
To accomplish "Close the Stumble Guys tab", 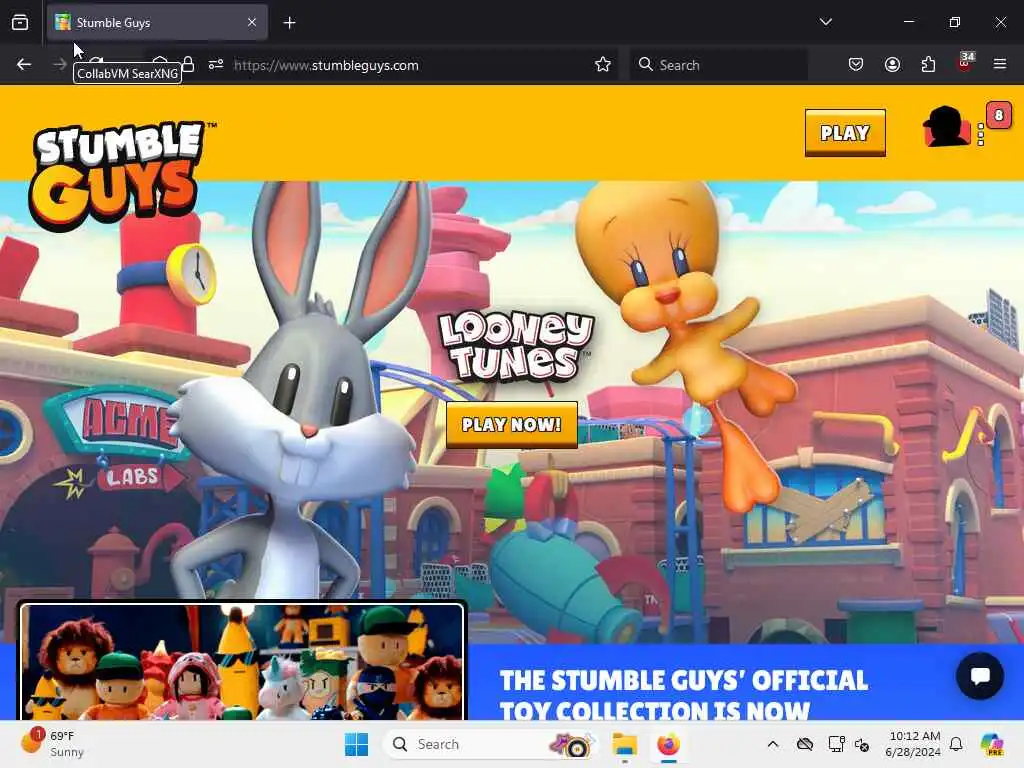I will 252,23.
